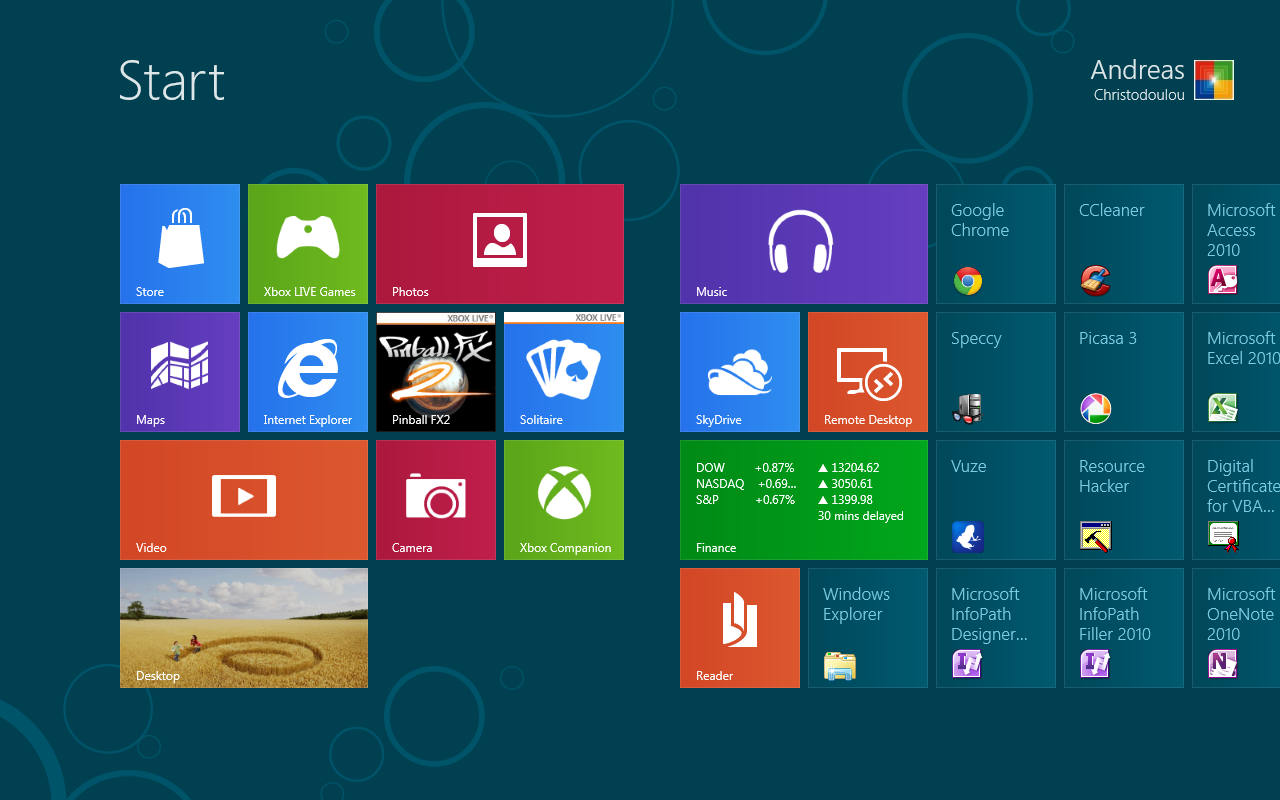This screenshot has width=1280, height=800.
Task: Open the Reader tile
Action: pyautogui.click(x=740, y=628)
